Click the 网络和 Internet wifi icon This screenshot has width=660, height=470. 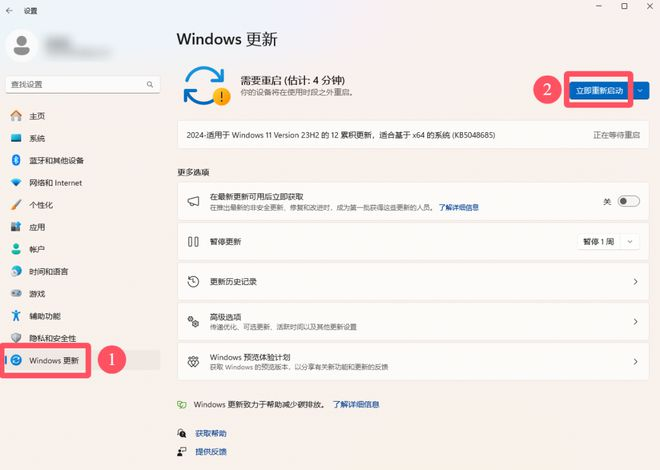pyautogui.click(x=16, y=183)
